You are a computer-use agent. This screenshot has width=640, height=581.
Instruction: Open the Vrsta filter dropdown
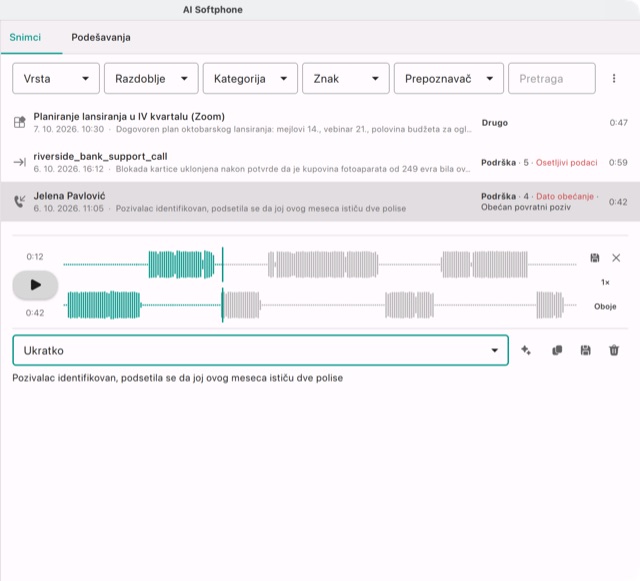[x=56, y=78]
